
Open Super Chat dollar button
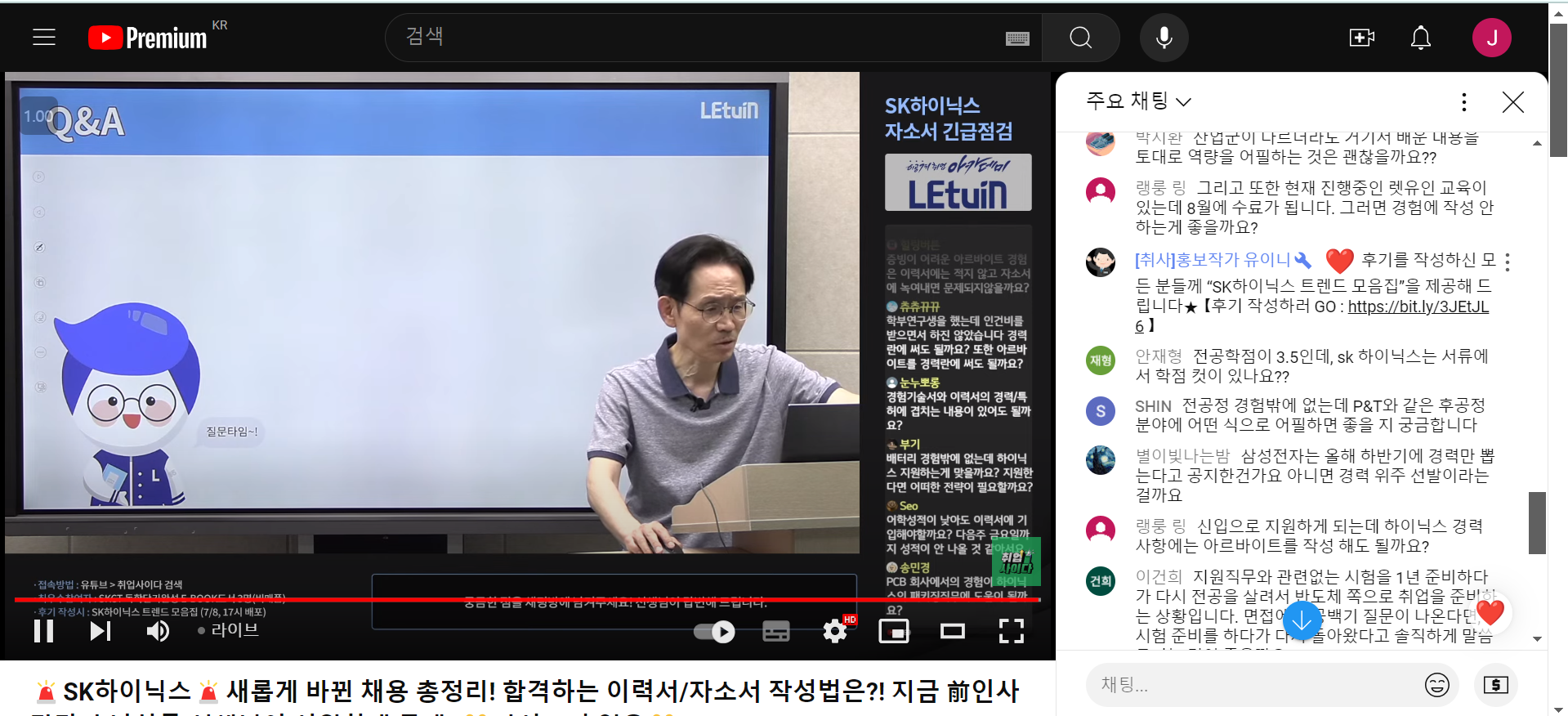[x=1495, y=685]
